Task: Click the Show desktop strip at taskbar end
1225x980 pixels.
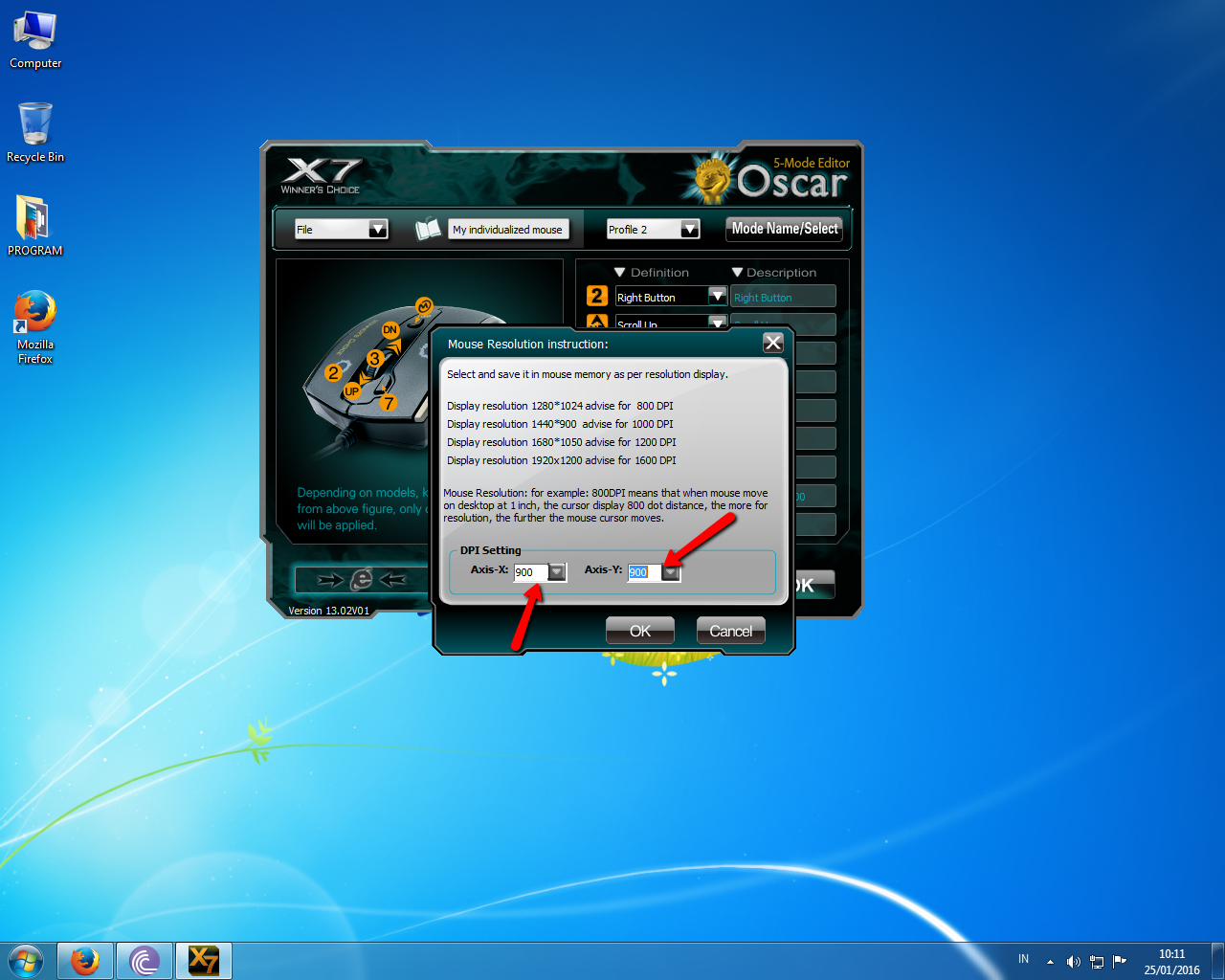Action: pos(1218,961)
